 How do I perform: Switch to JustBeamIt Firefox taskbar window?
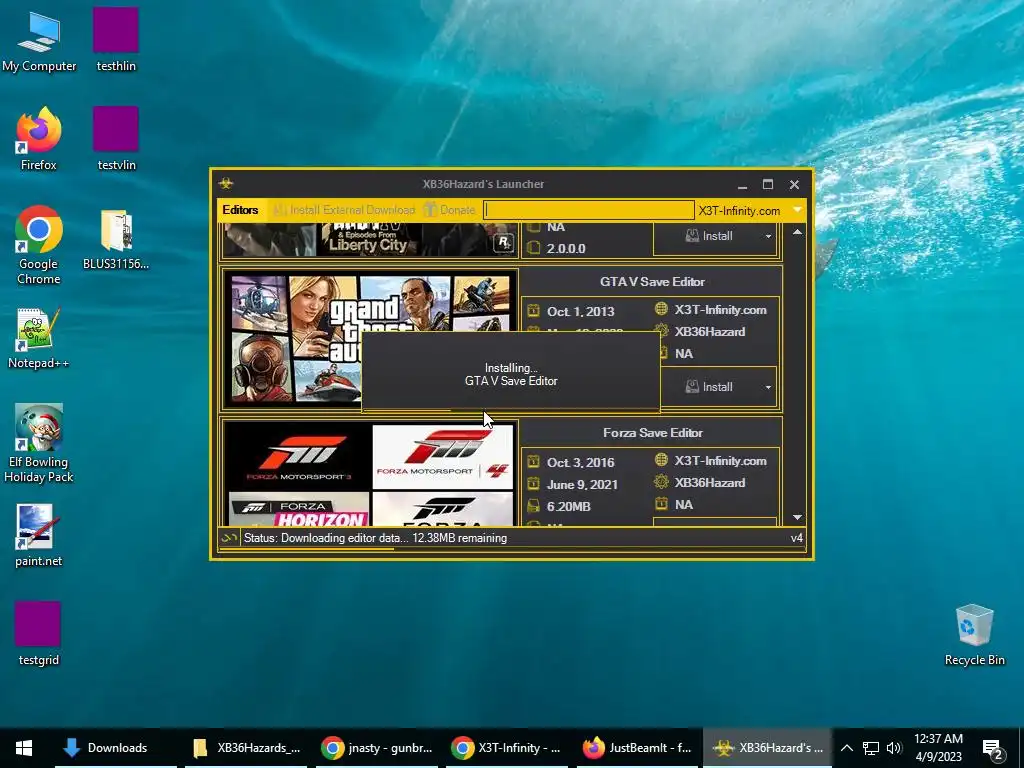(x=637, y=748)
